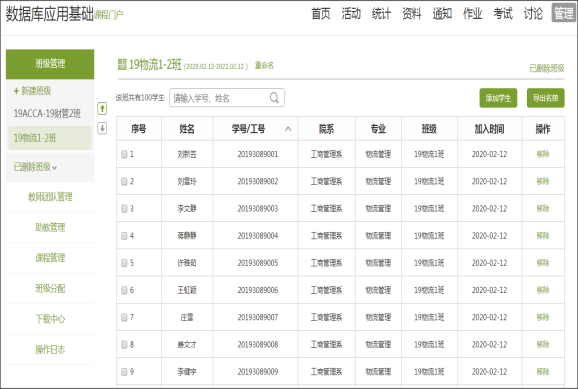Image resolution: width=578 pixels, height=389 pixels.
Task: Click 移除 in row 8
Action: click(x=543, y=344)
